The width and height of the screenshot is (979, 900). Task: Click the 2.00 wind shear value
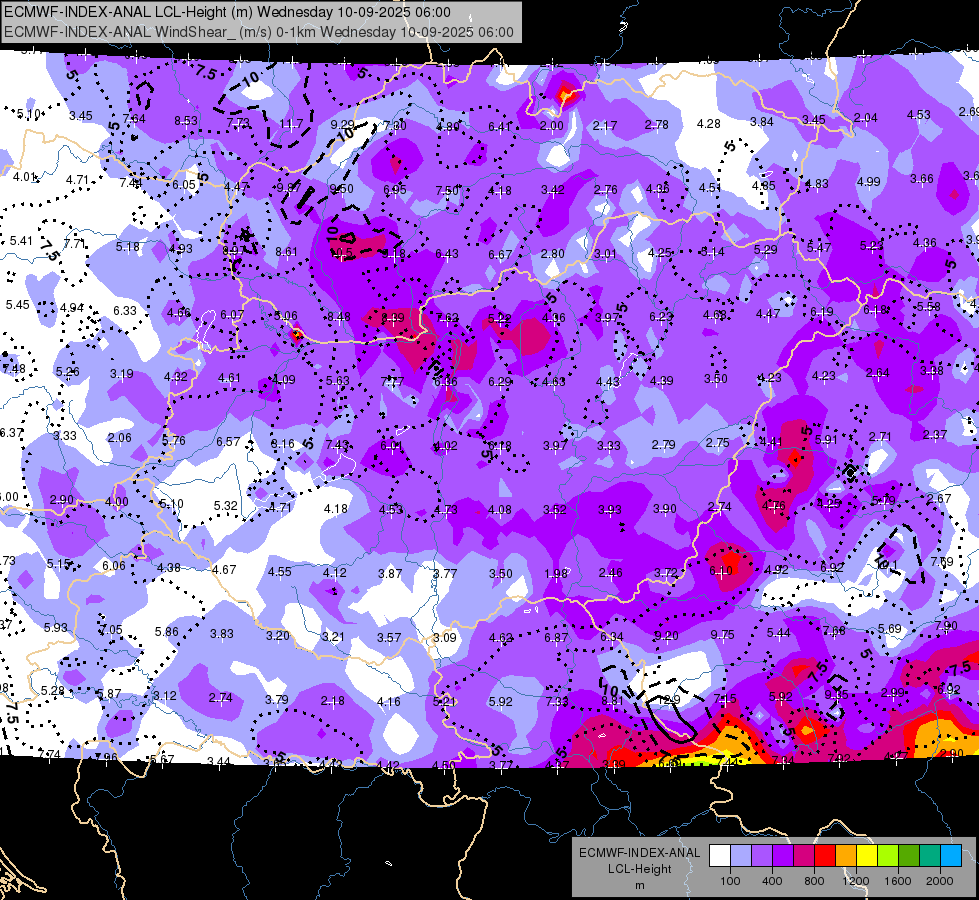[551, 126]
